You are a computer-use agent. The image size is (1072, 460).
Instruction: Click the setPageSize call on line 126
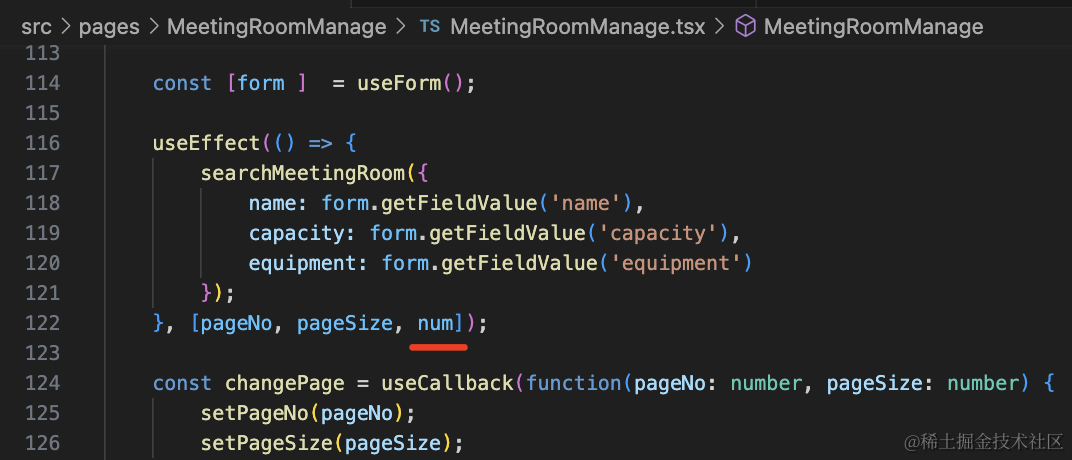(267, 444)
